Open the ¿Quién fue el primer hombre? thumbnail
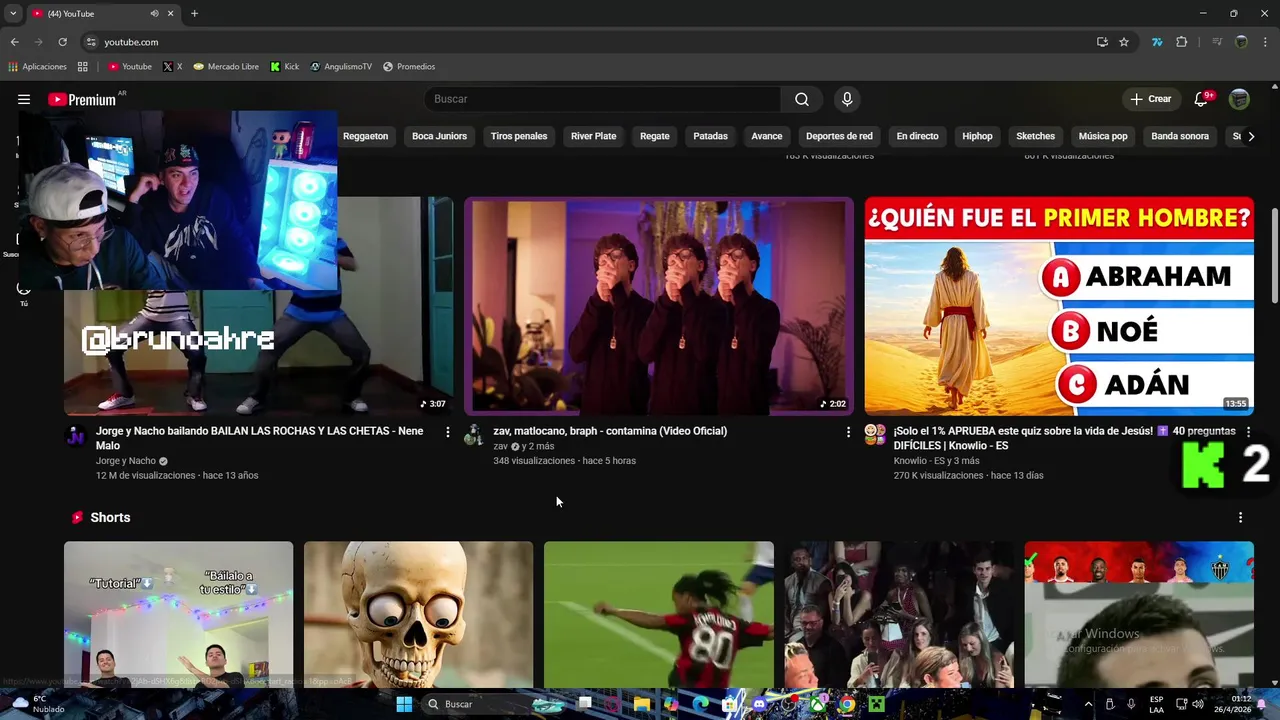 [x=1059, y=305]
